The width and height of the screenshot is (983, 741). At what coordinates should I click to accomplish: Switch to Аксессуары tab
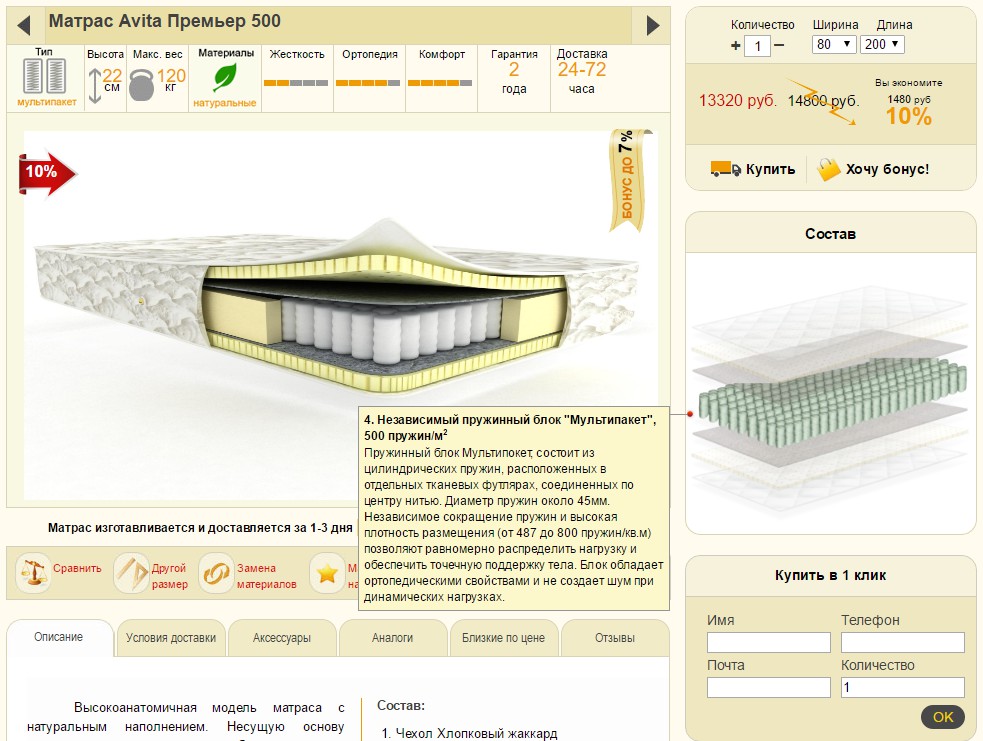click(281, 638)
